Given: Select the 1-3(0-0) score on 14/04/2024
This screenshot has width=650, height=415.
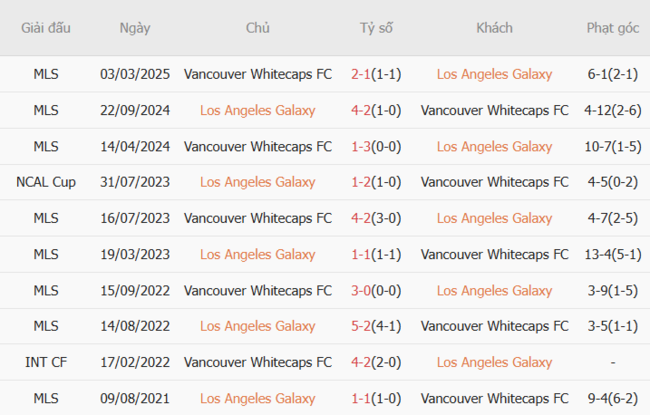Looking at the screenshot, I should click(376, 146).
